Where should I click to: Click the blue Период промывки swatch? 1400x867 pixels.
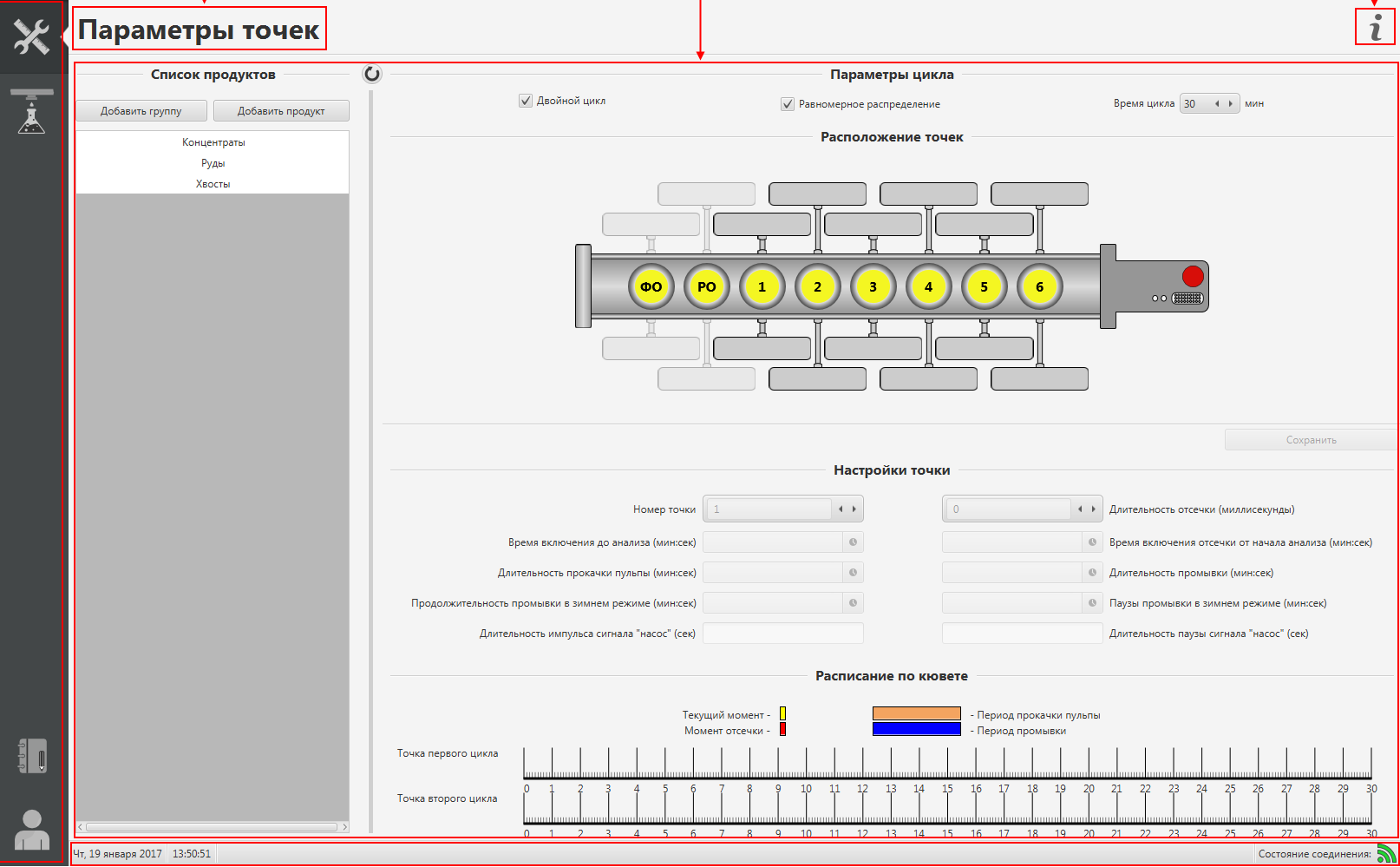point(917,729)
